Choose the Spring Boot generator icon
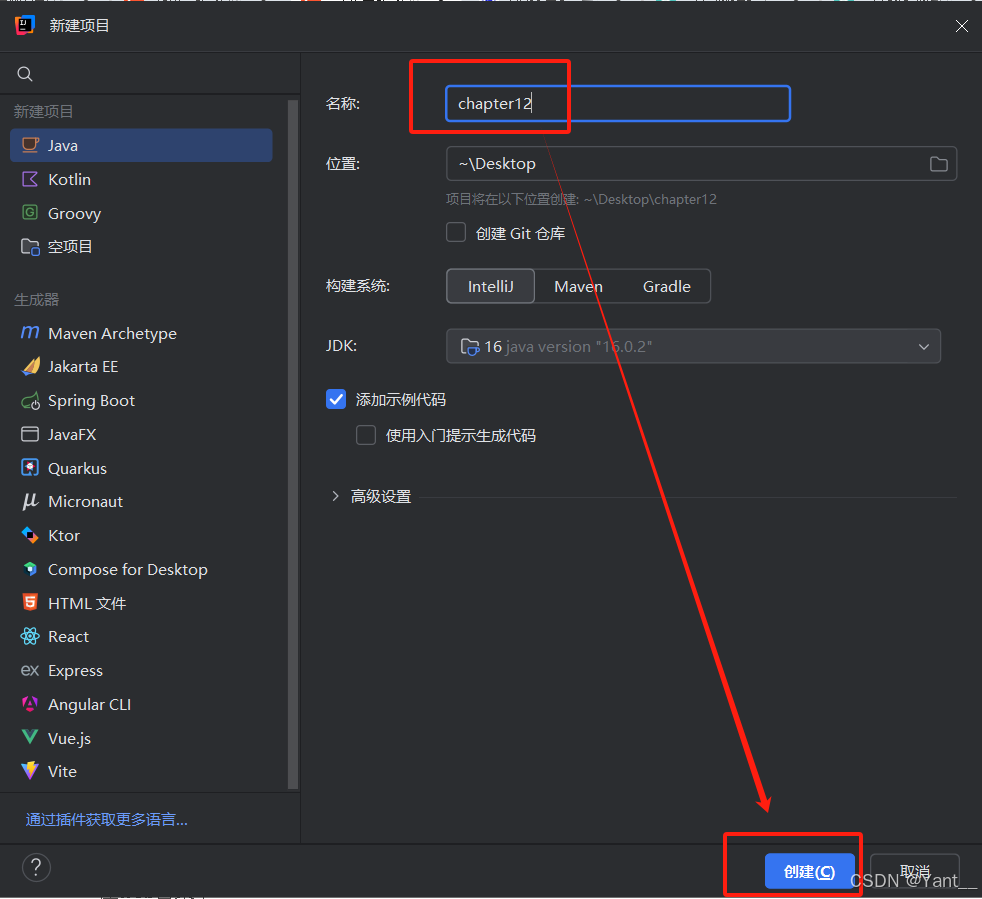Viewport: 982px width, 899px height. click(30, 400)
